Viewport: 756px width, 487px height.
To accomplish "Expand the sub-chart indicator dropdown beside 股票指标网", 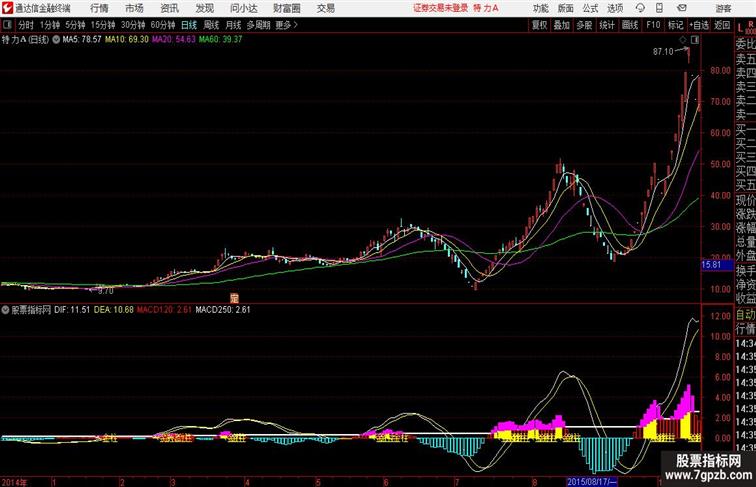I will [x=5, y=310].
